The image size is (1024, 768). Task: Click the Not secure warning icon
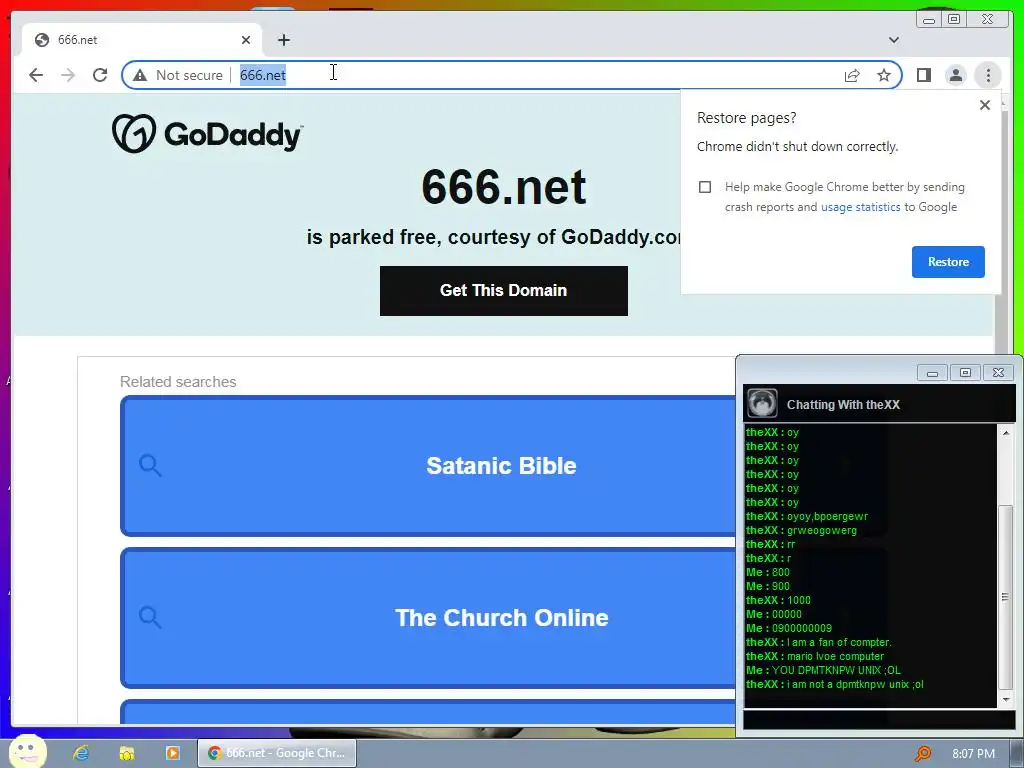(x=140, y=75)
